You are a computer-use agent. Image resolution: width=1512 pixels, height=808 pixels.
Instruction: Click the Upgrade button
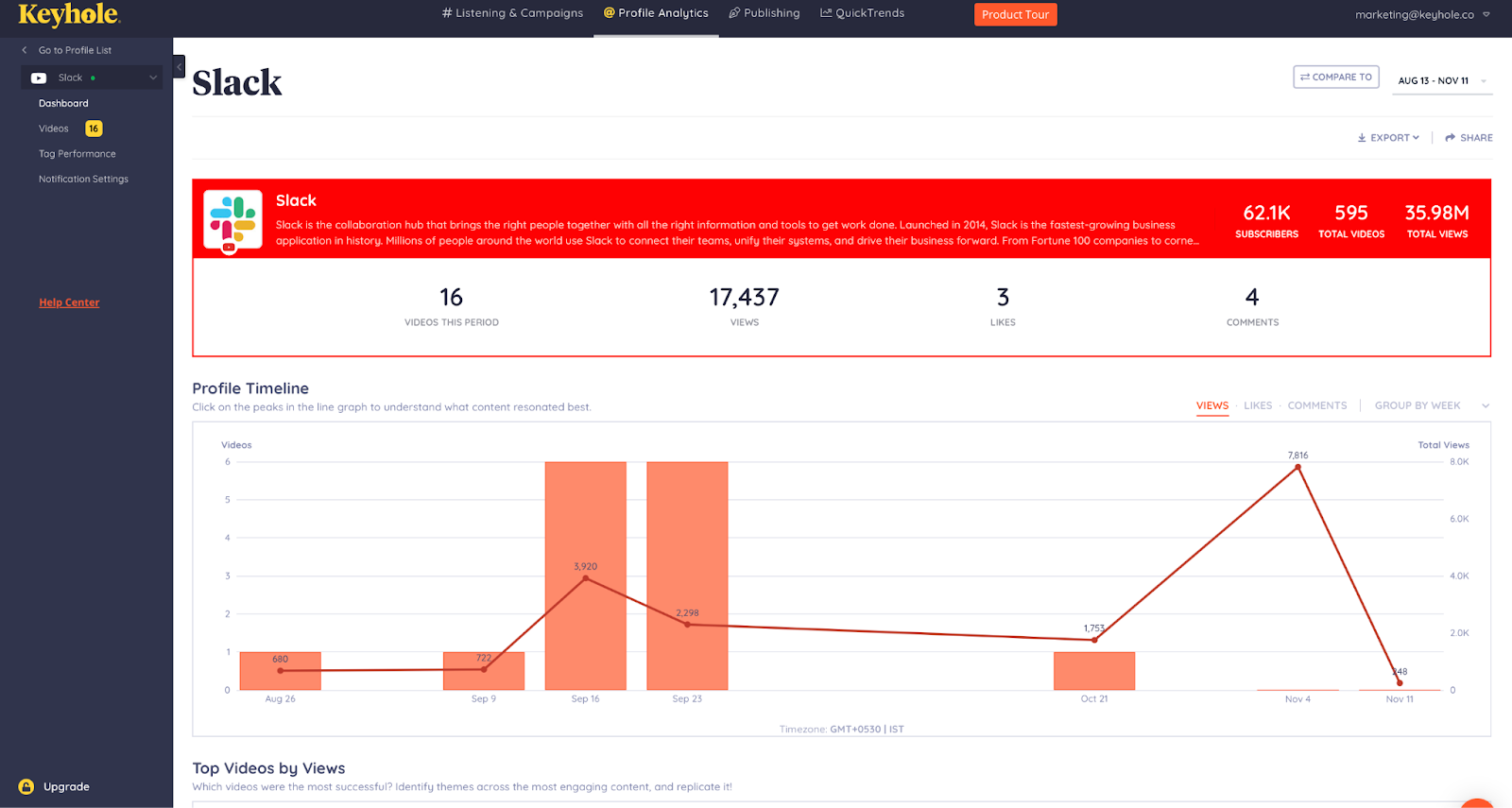(x=66, y=786)
